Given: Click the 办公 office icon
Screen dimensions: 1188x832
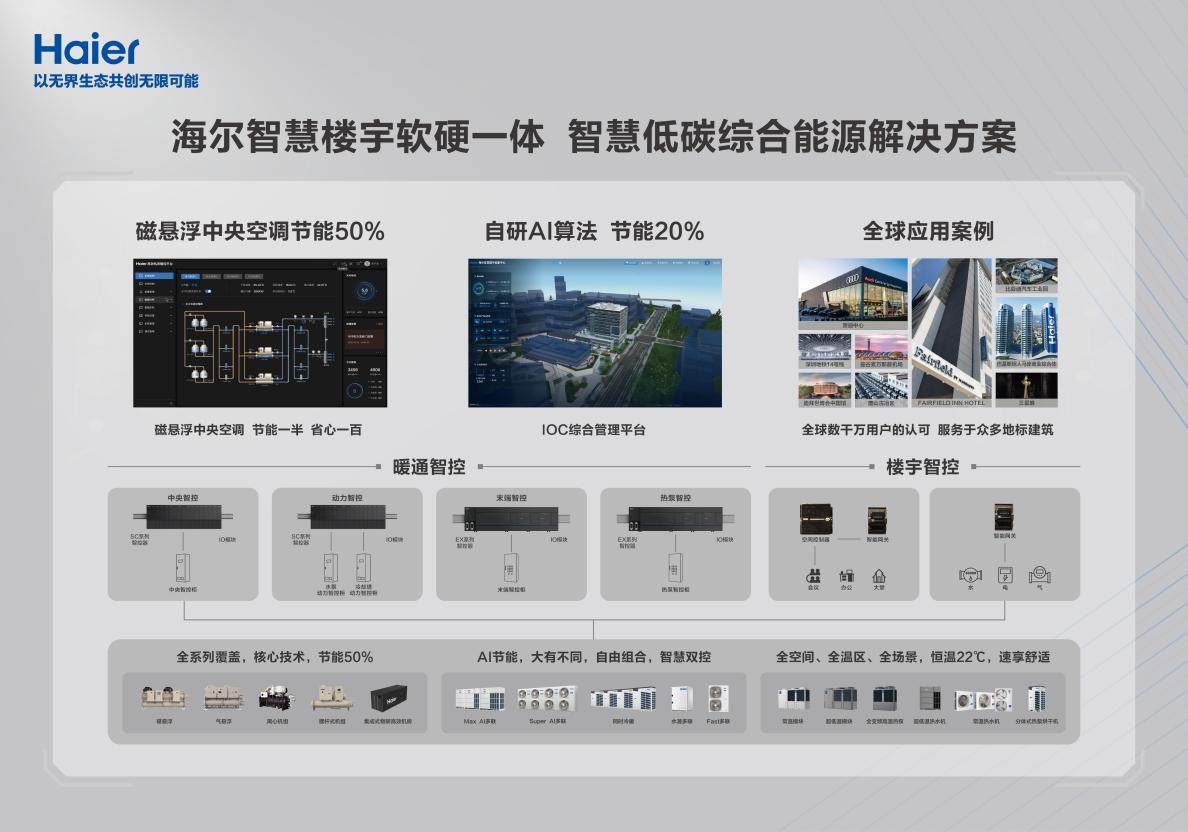Looking at the screenshot, I should click(847, 575).
